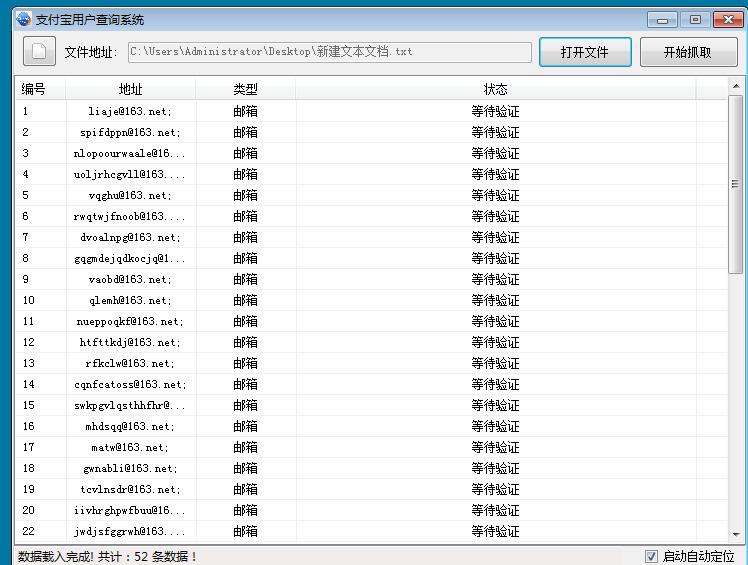Select row htfttkdj@163.net
The image size is (748, 565).
coord(372,342)
